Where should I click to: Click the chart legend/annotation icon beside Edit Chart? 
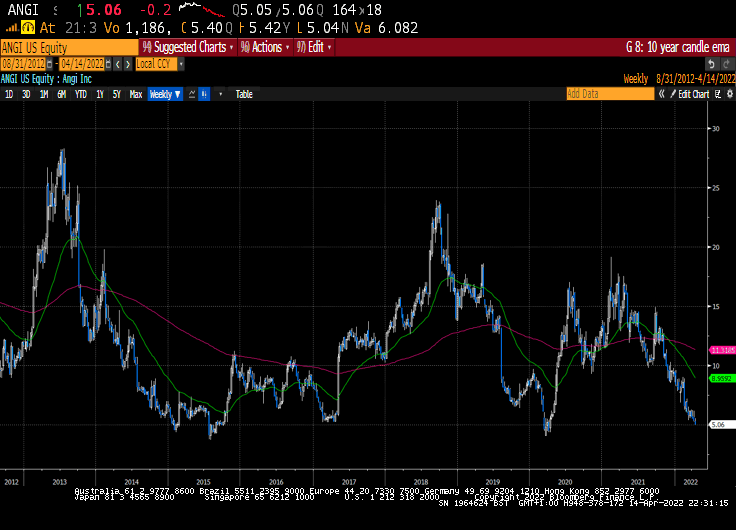coord(718,94)
